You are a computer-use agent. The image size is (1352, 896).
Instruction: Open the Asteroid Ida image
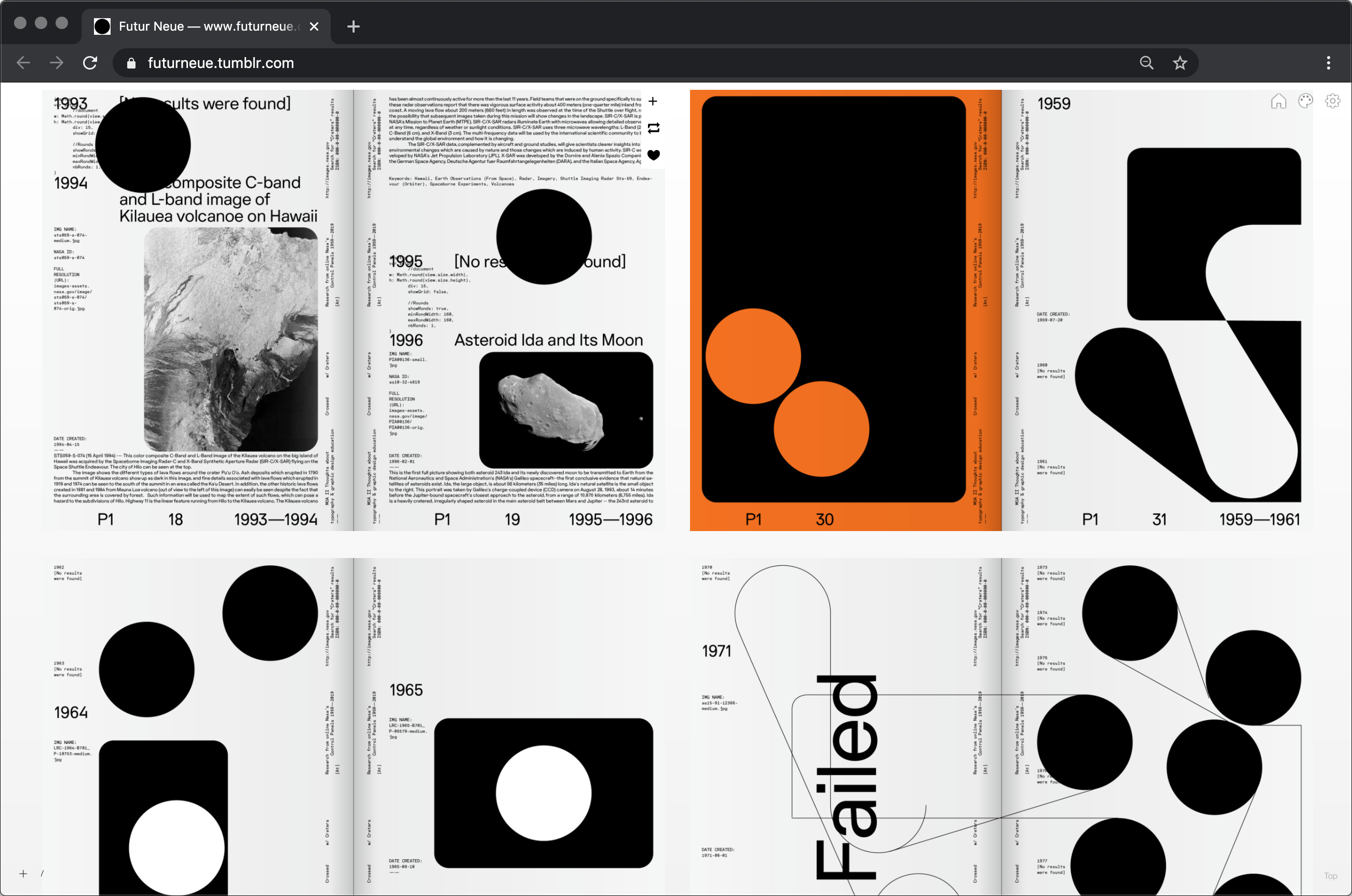click(566, 410)
